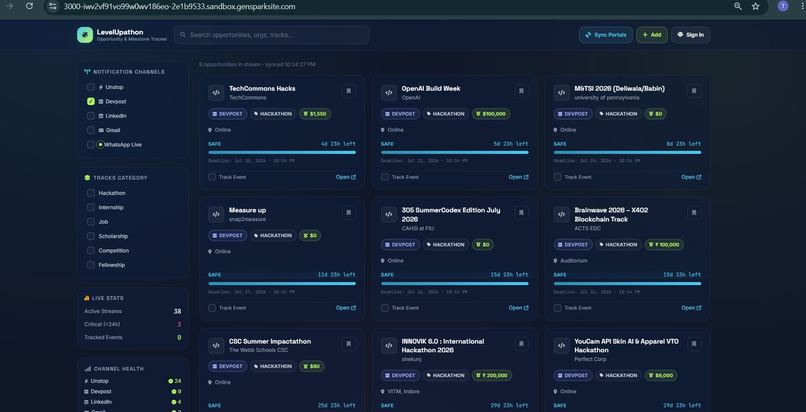This screenshot has width=806, height=412.
Task: Click the ₹ 200,000 prize tag
Action: tap(491, 376)
